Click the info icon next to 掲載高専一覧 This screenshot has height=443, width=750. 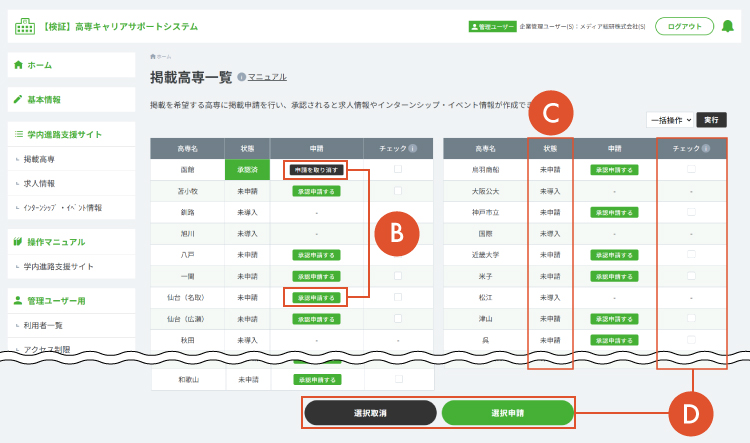tap(242, 77)
